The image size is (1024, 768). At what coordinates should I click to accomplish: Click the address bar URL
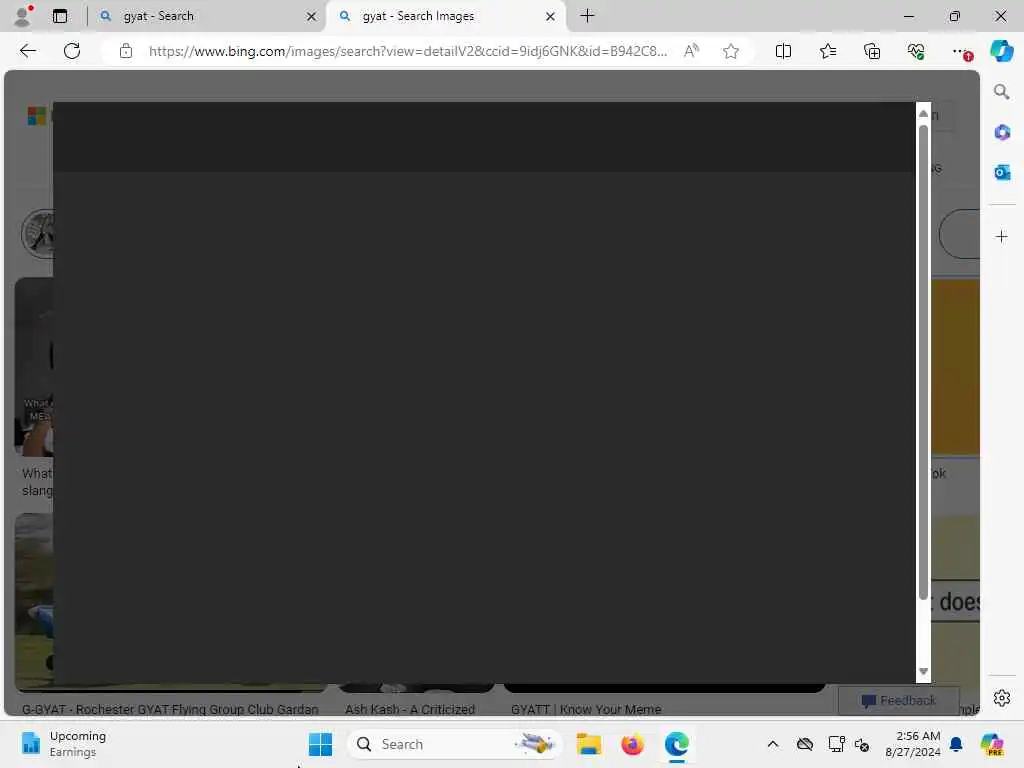click(408, 51)
